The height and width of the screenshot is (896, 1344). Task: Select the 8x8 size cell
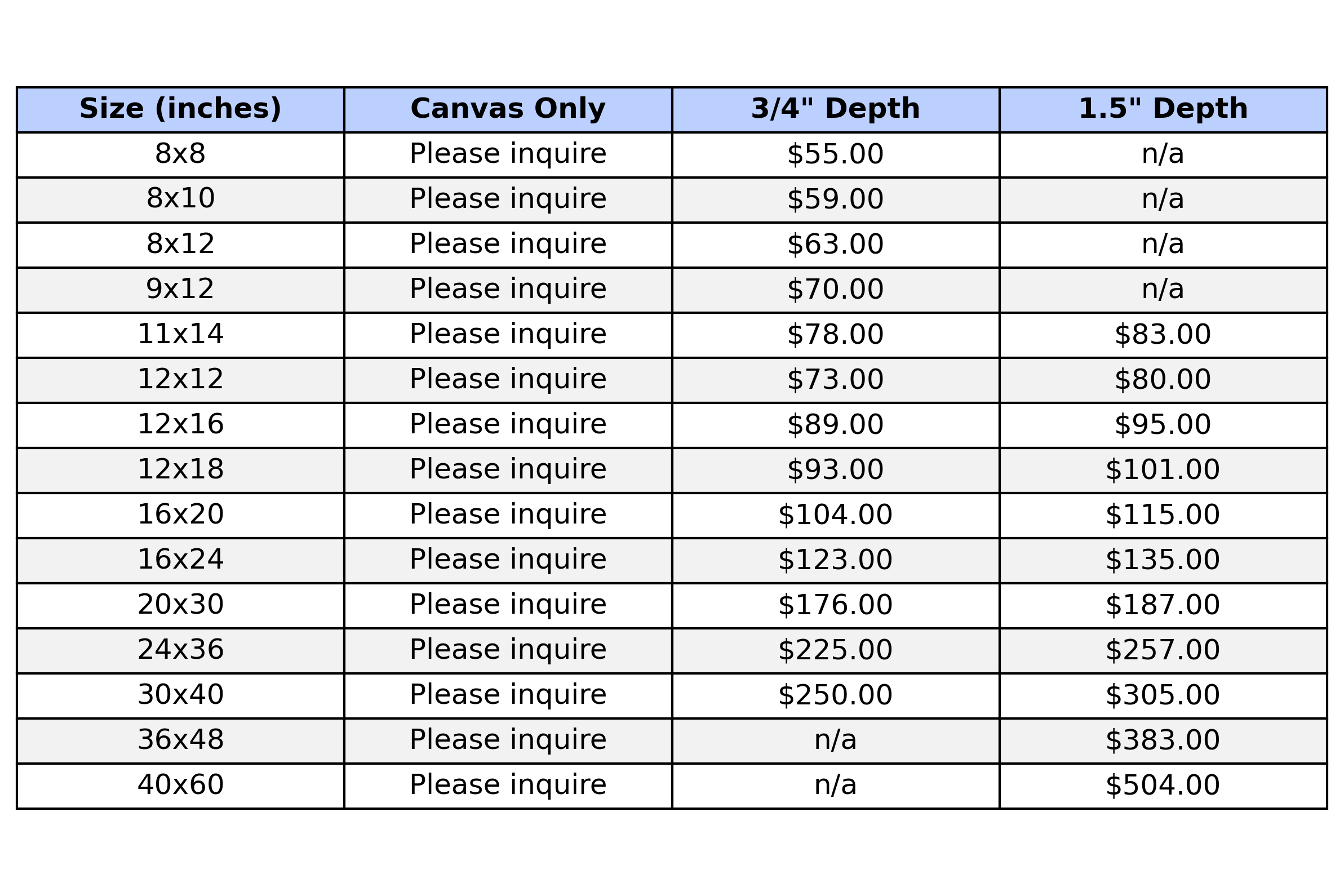pyautogui.click(x=180, y=155)
